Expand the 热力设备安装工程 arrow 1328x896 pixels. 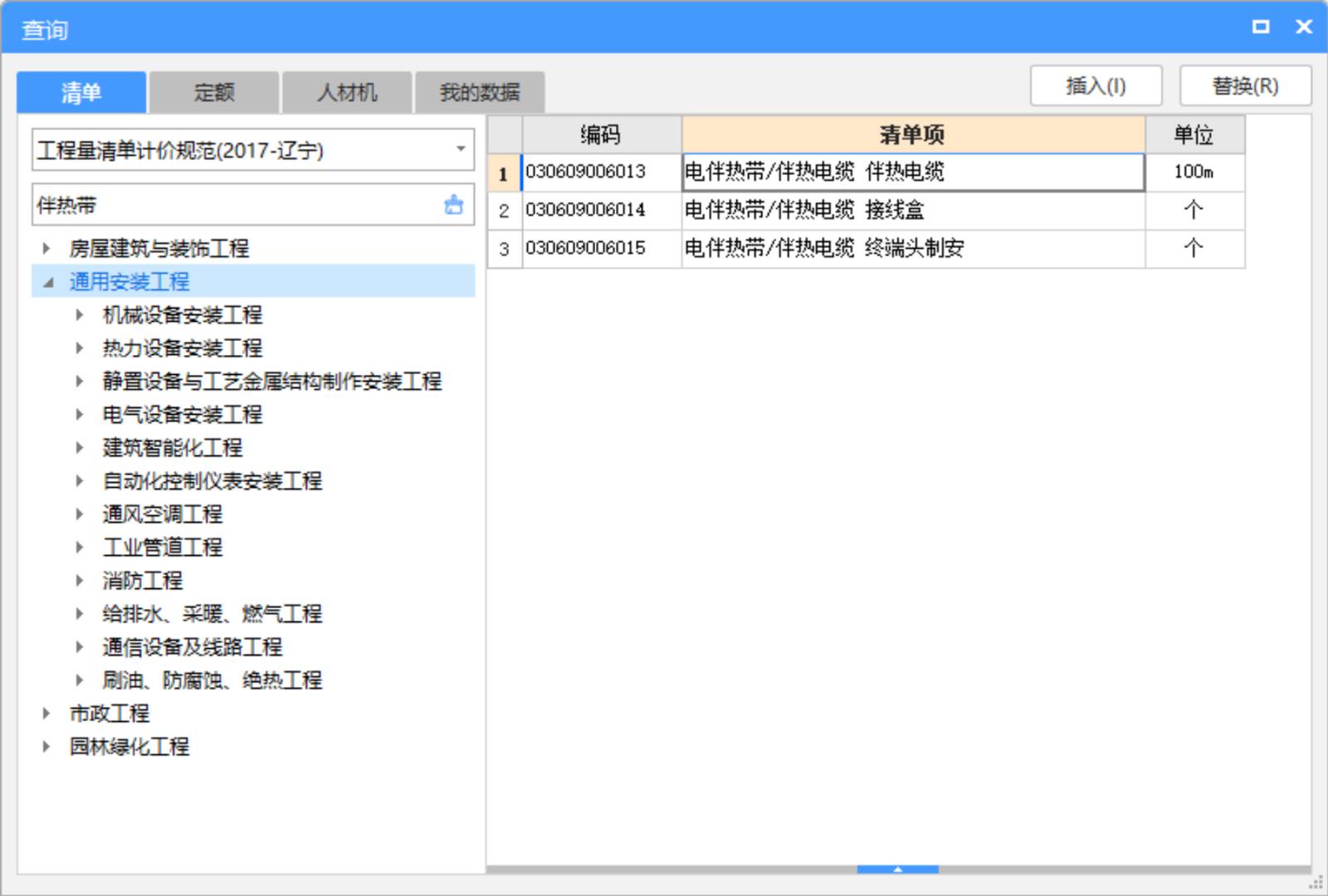(80, 348)
